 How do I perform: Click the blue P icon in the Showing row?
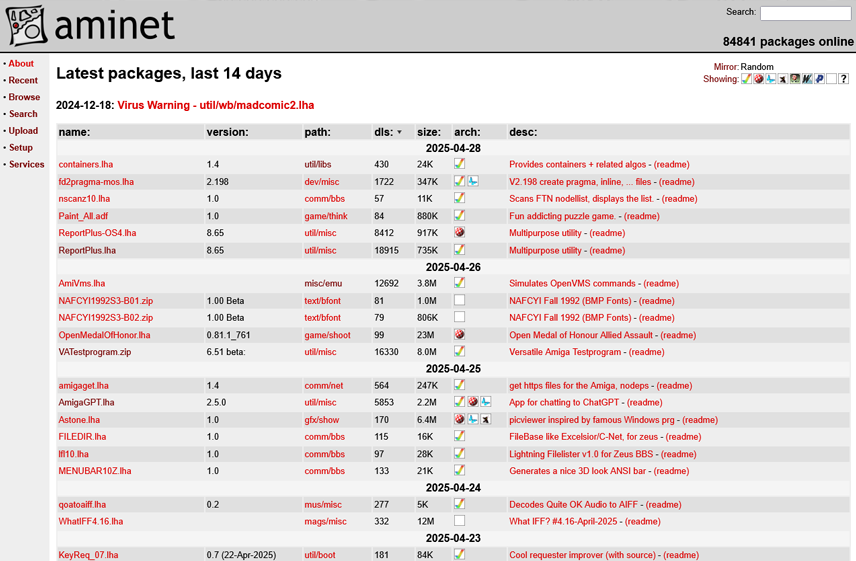coord(819,79)
